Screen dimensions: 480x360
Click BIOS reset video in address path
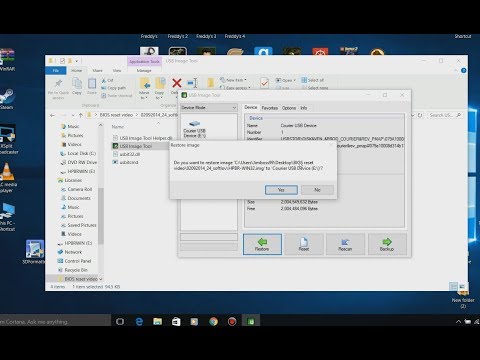116,115
